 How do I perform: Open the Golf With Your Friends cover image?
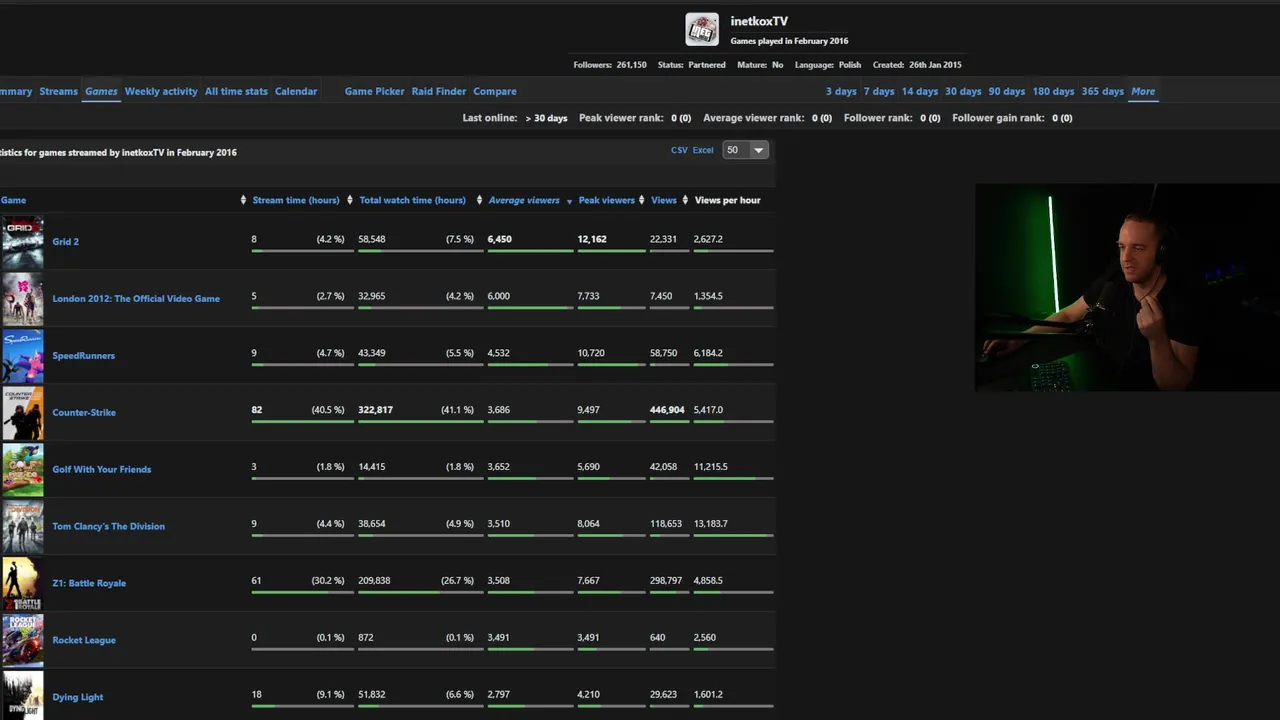[22, 470]
